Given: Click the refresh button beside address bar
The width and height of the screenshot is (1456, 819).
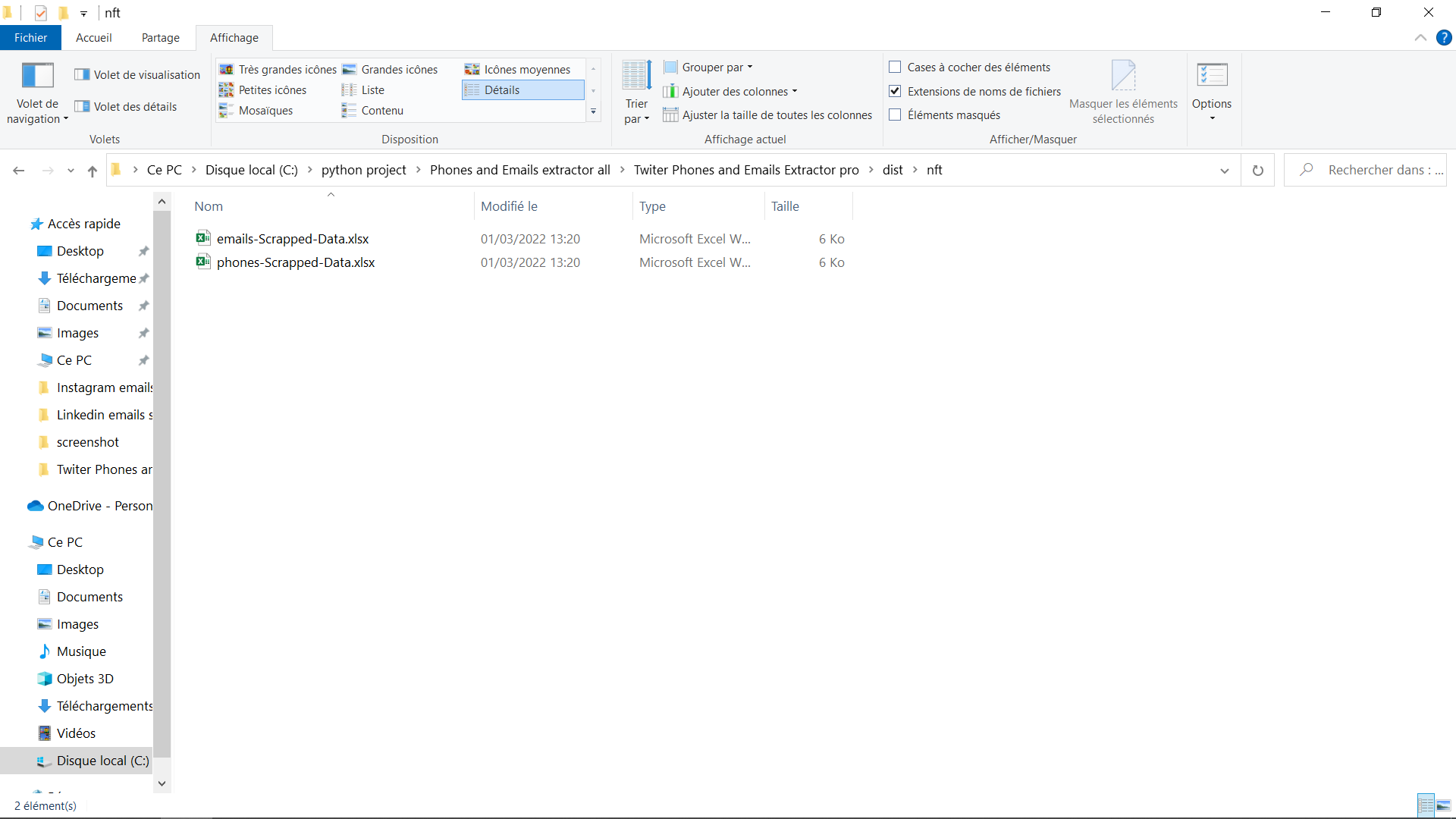Looking at the screenshot, I should tap(1257, 171).
